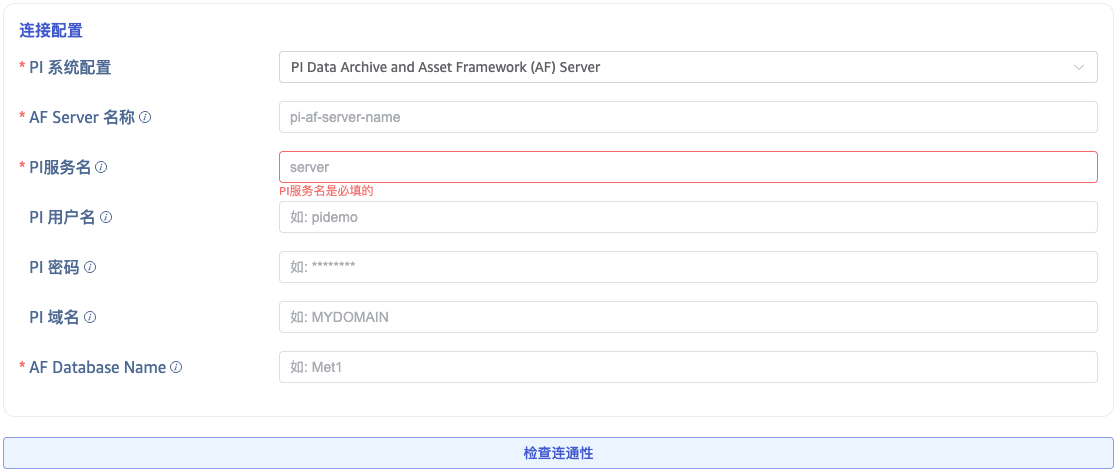
Task: Click the red error text PI服务名是必填的
Action: 326,191
